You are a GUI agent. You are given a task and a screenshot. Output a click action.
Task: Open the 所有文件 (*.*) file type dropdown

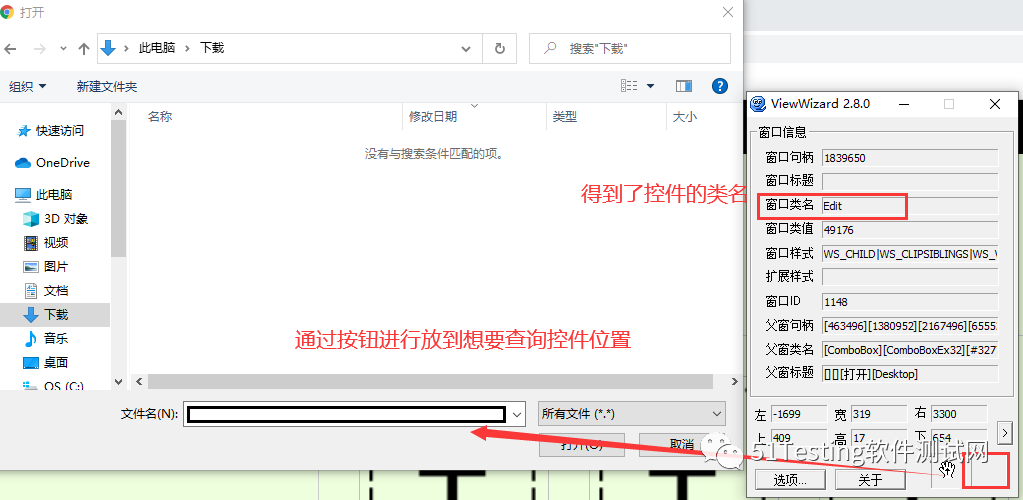[x=632, y=414]
